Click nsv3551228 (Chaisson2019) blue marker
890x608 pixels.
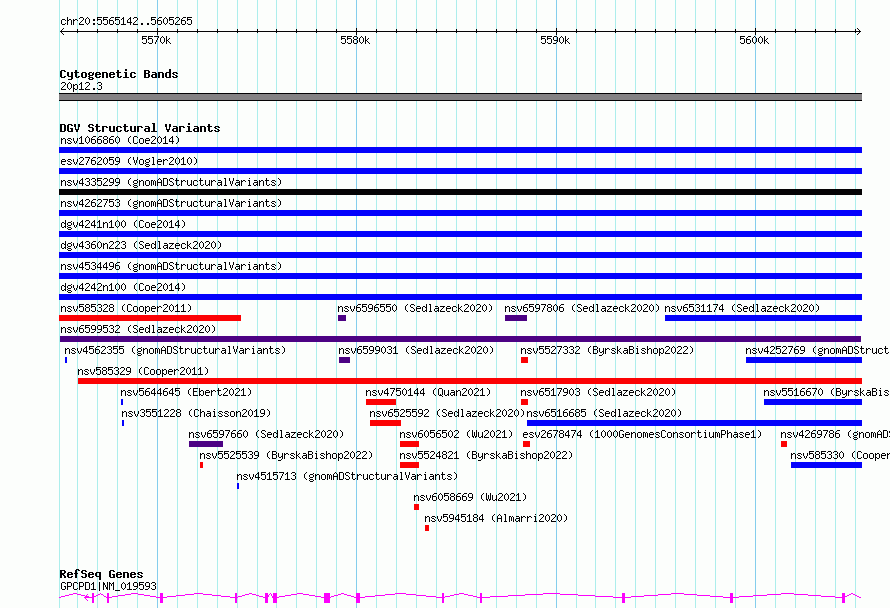pyautogui.click(x=123, y=423)
